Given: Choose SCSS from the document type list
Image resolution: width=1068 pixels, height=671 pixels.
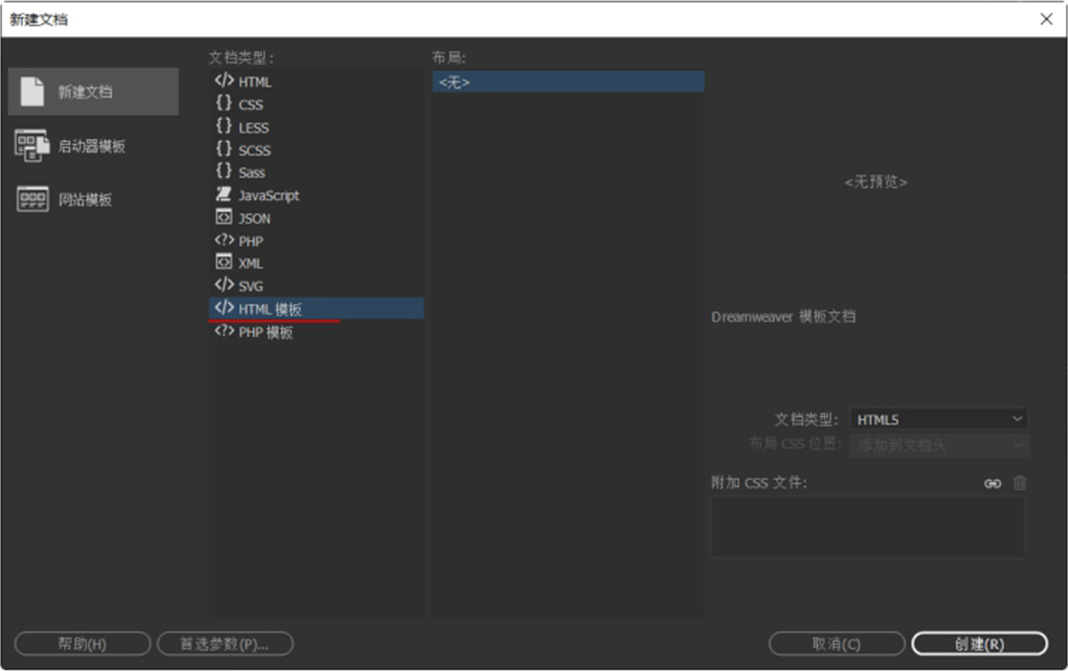Looking at the screenshot, I should point(254,150).
